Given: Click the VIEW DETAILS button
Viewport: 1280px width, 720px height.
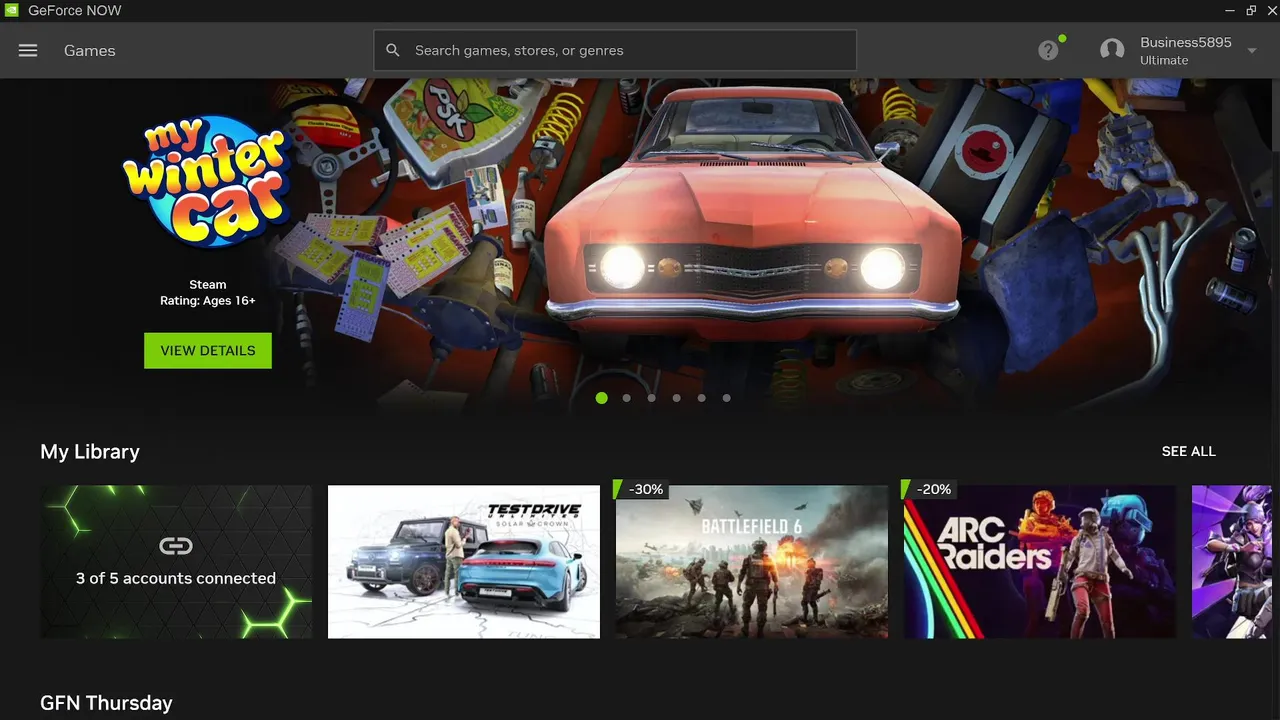Looking at the screenshot, I should [x=208, y=350].
